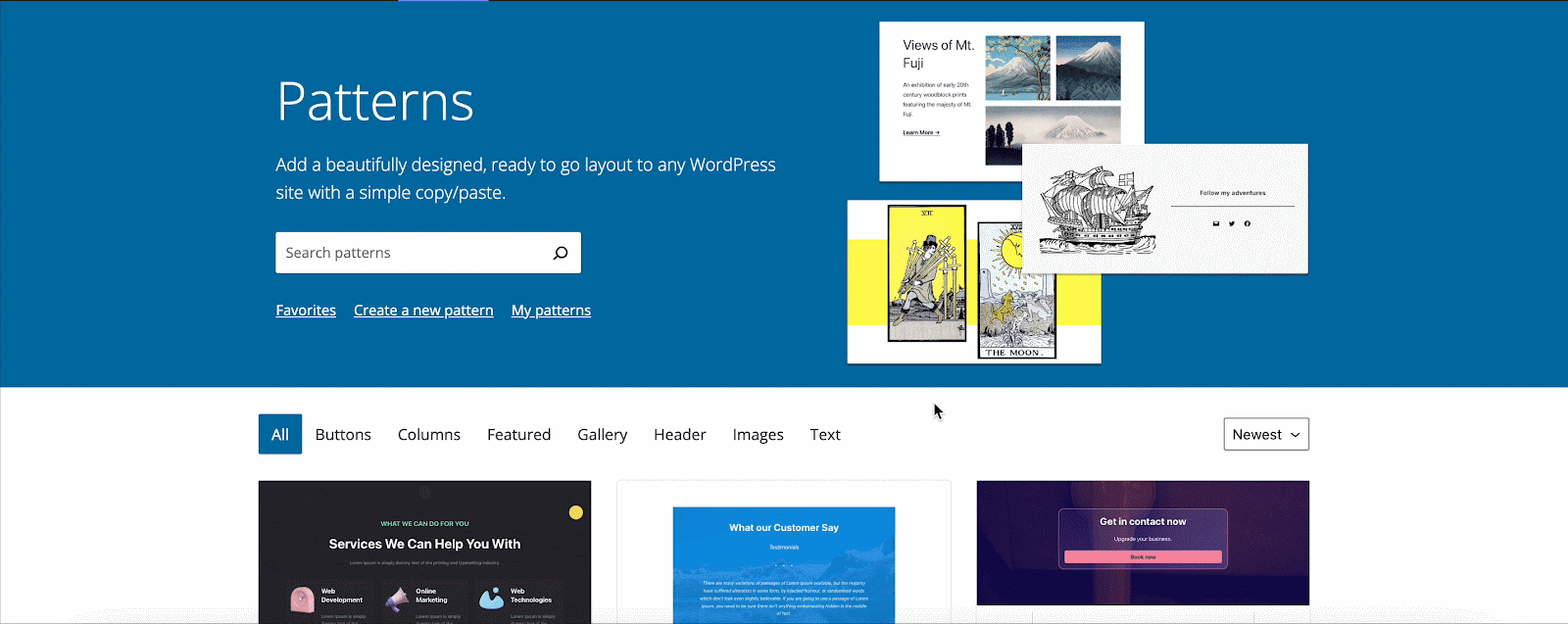Click the Web Development service icon
This screenshot has width=1568, height=624.
[x=303, y=599]
